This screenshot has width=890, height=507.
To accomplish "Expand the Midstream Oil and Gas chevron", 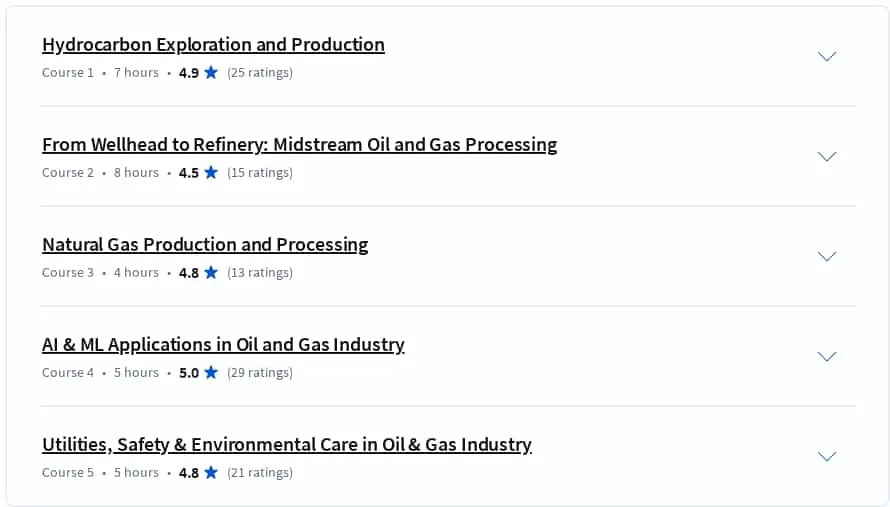I will coord(826,156).
